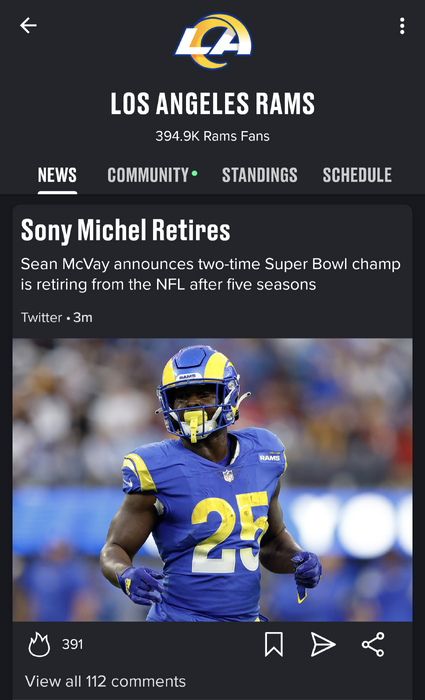Tap the LA Rams team logo
Viewport: 425px width, 700px height.
[x=213, y=42]
